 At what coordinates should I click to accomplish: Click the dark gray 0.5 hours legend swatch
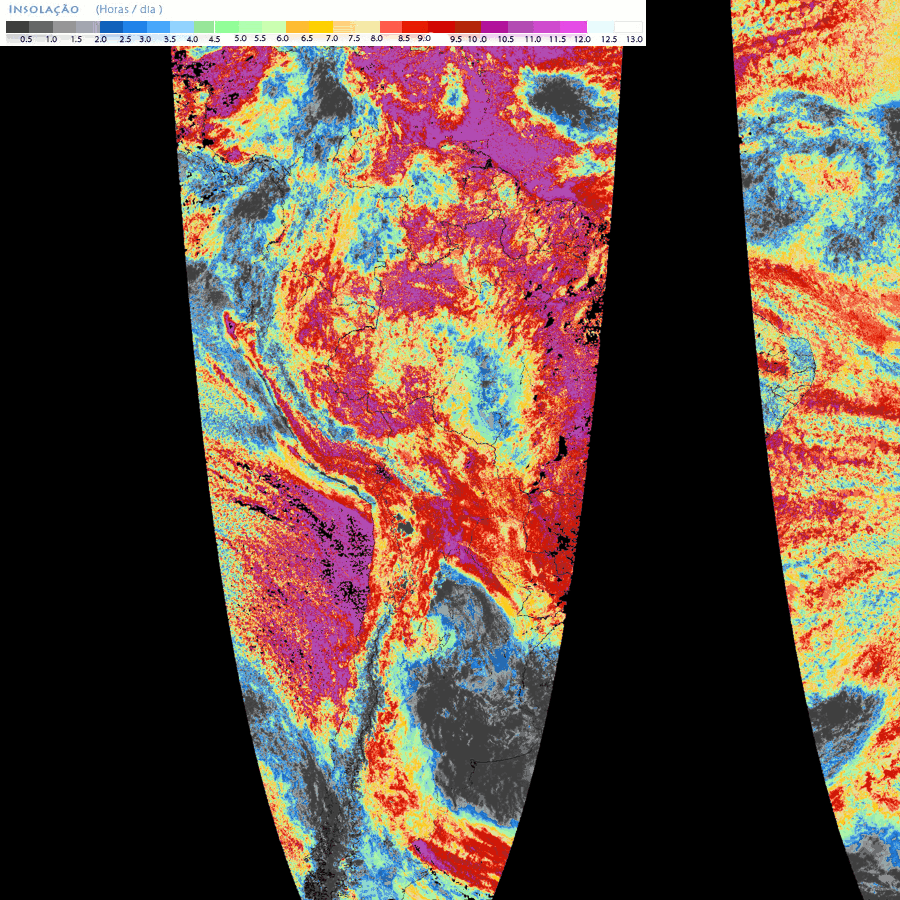pyautogui.click(x=17, y=27)
